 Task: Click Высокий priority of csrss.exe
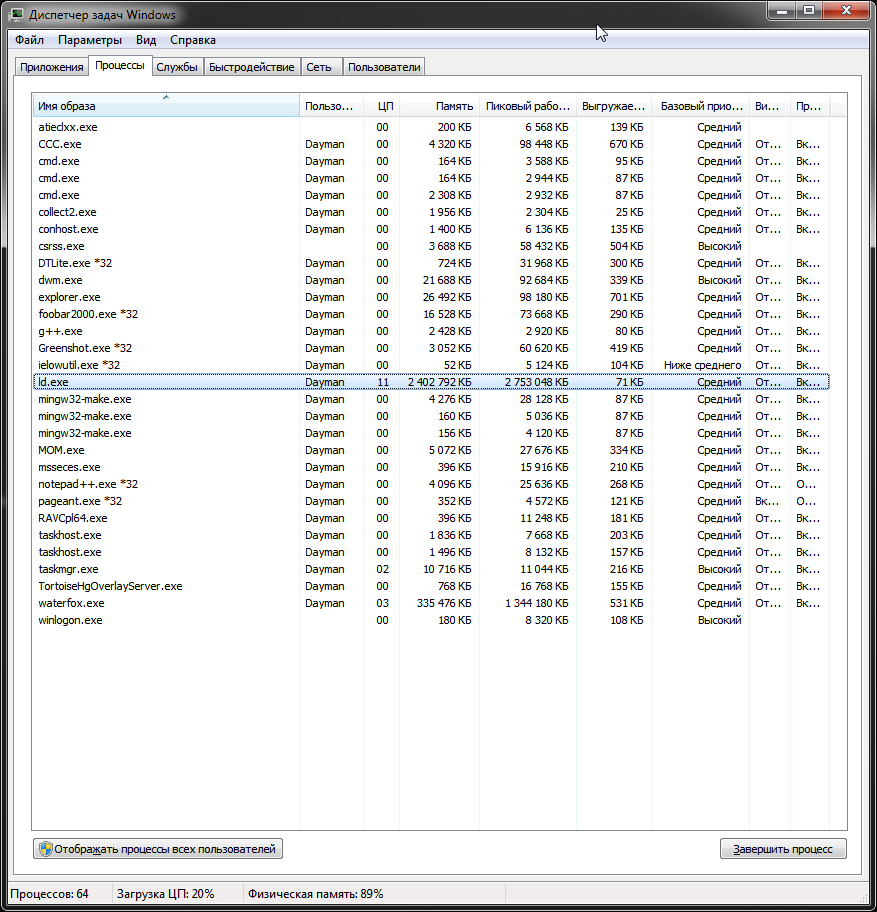(719, 246)
